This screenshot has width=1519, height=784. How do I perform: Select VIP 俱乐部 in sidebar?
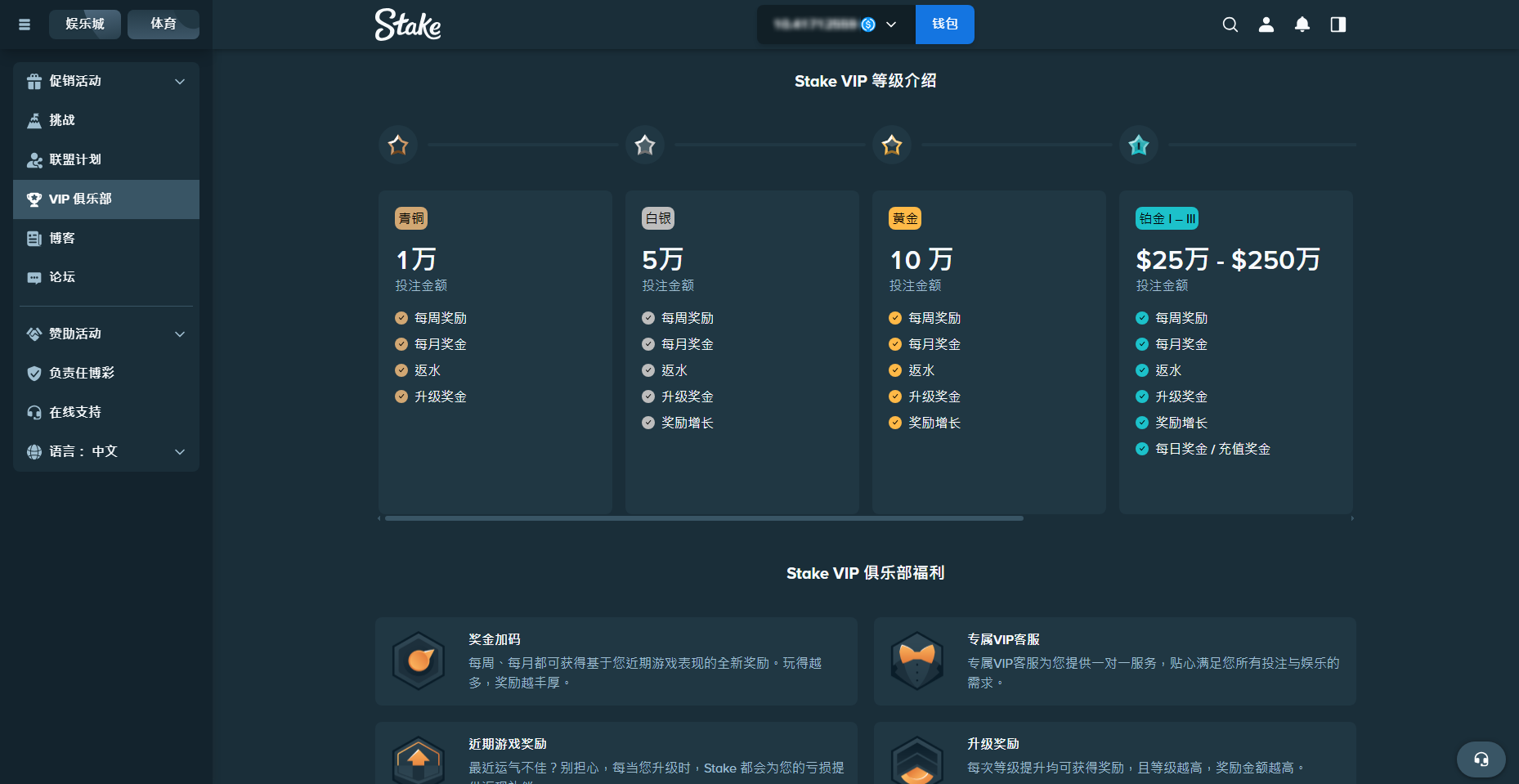pyautogui.click(x=106, y=199)
